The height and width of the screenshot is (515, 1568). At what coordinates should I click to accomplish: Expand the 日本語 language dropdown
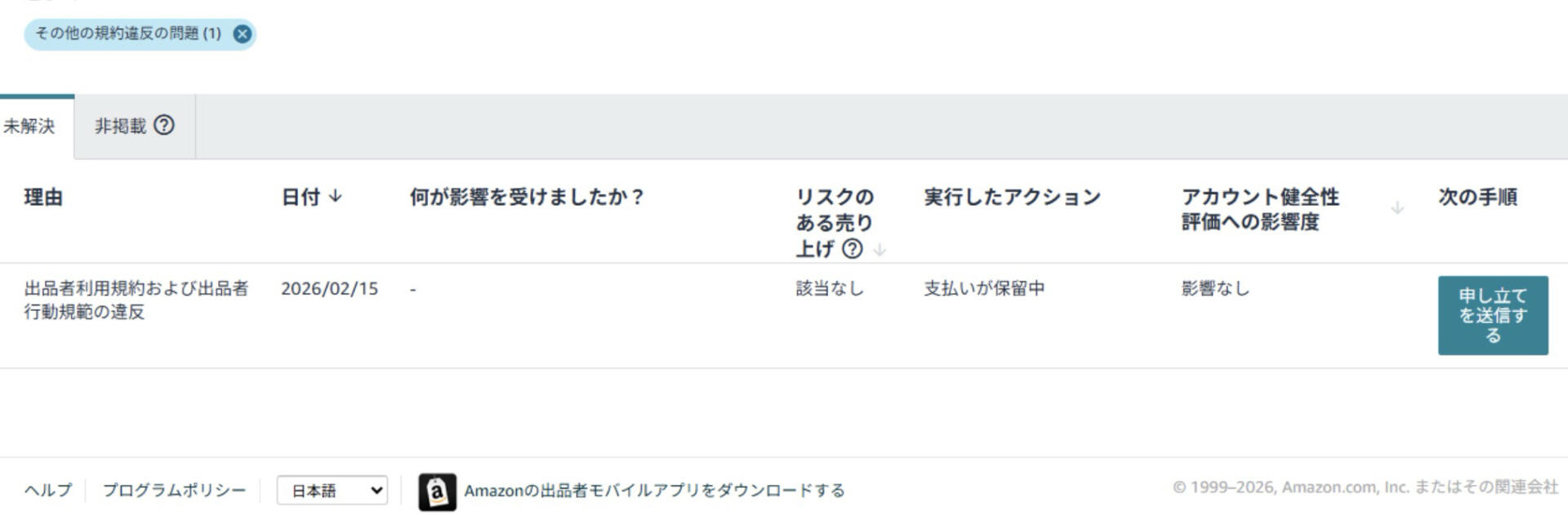point(332,491)
